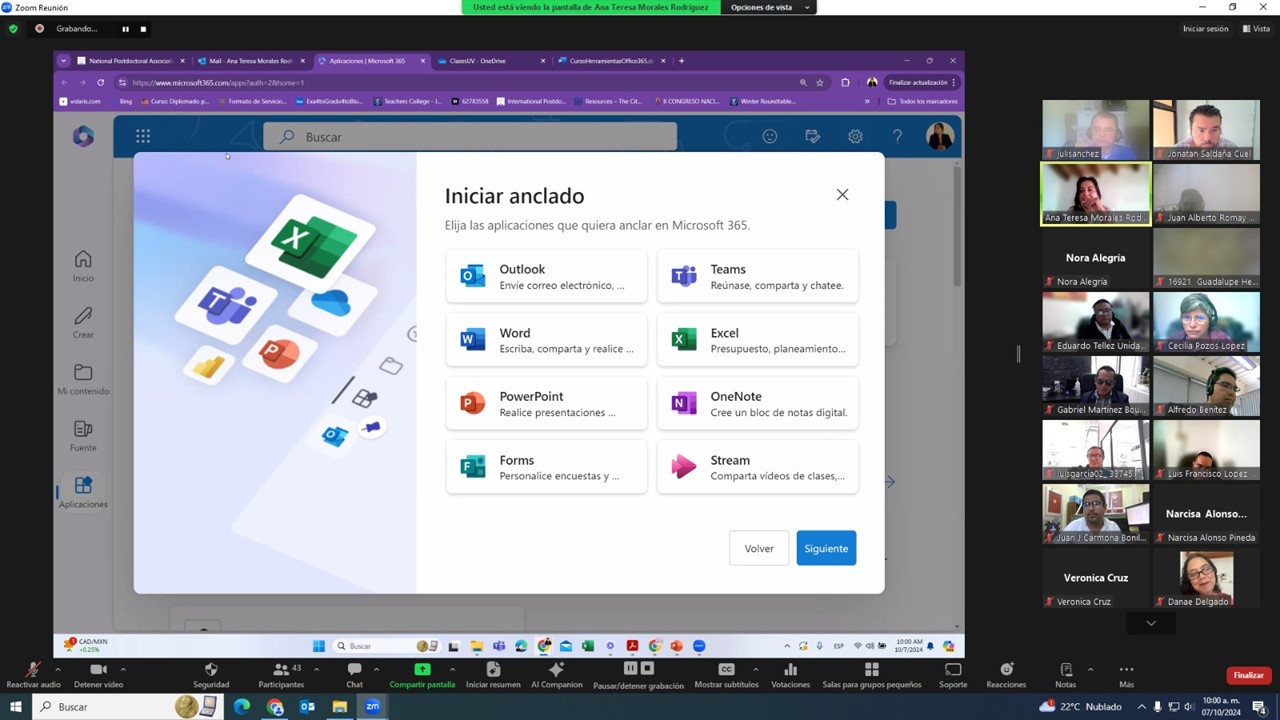Click the Siguiente button

click(826, 548)
